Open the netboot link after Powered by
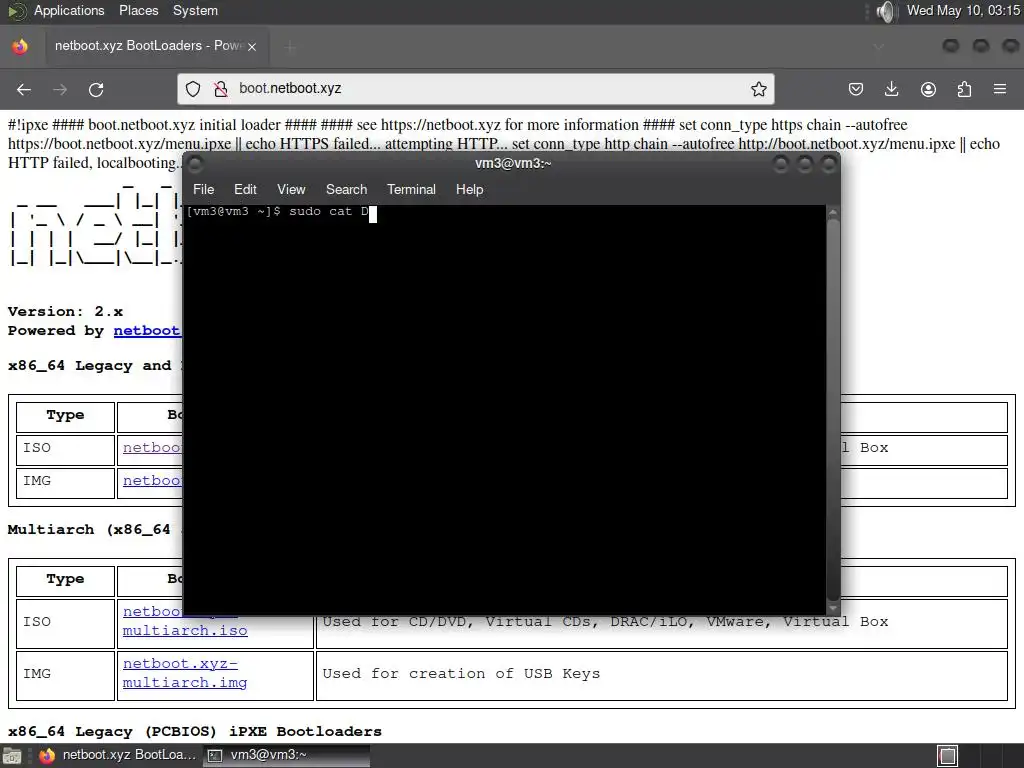The image size is (1024, 768). coord(147,330)
